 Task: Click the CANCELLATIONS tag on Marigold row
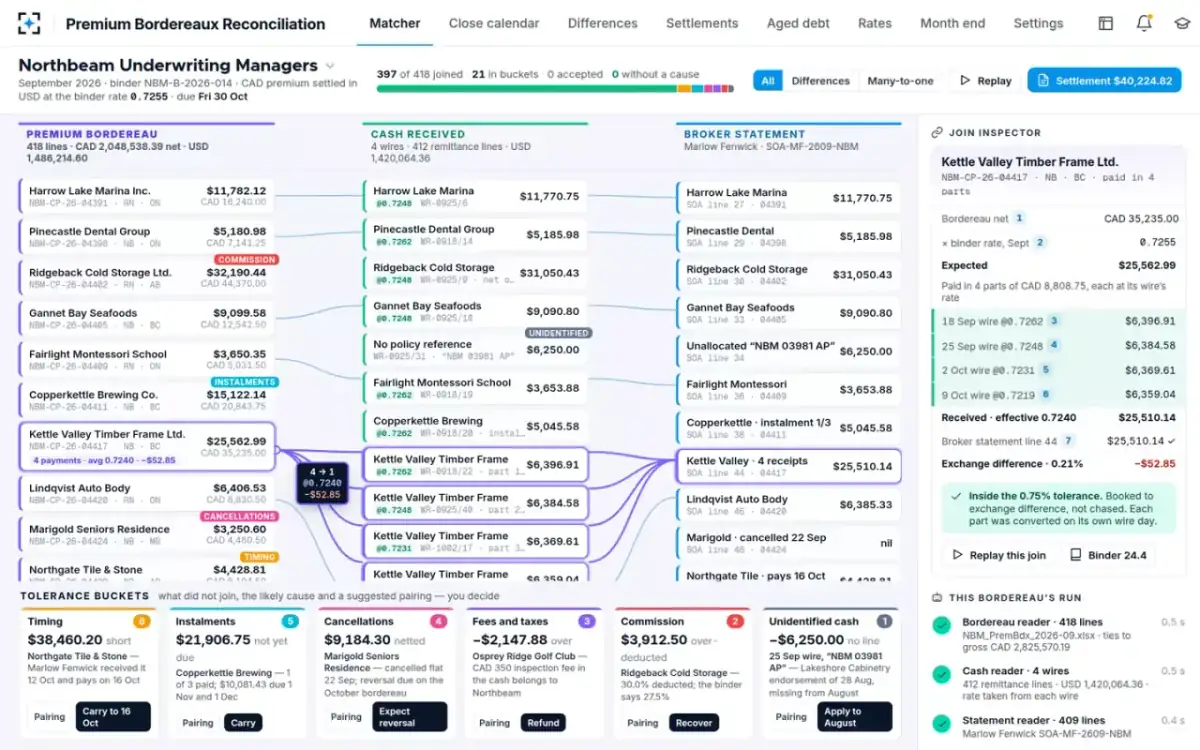pyautogui.click(x=238, y=516)
